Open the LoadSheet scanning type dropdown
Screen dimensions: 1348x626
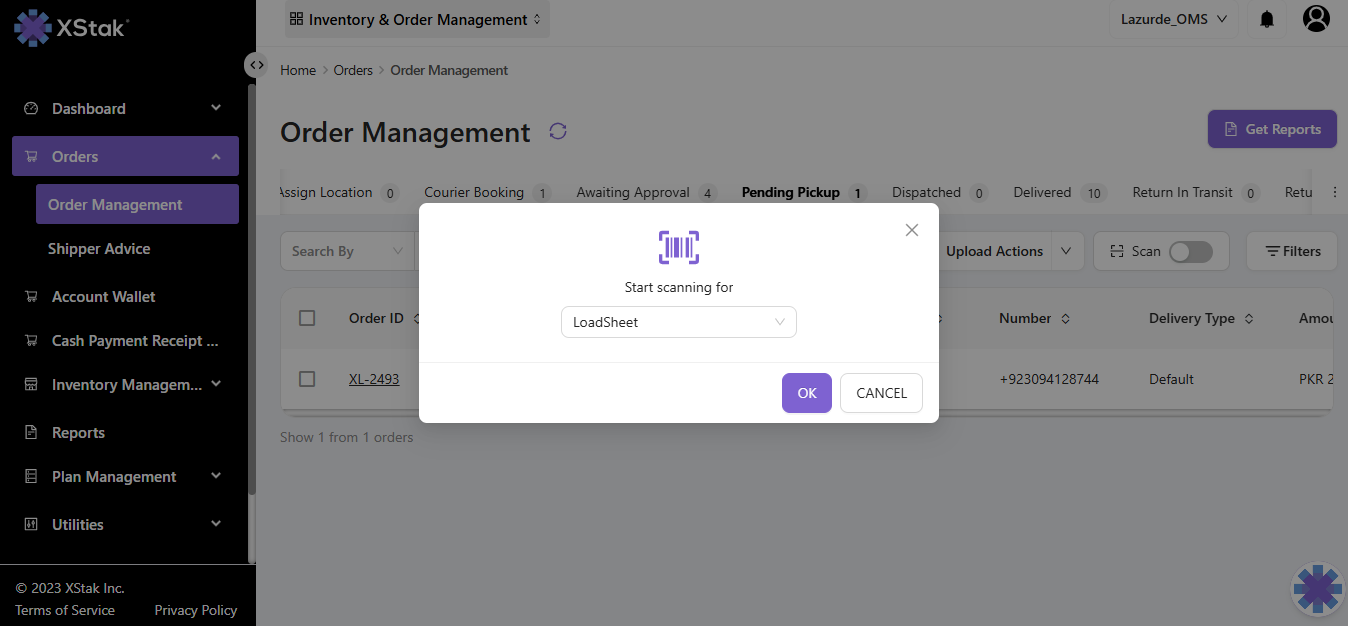(678, 322)
